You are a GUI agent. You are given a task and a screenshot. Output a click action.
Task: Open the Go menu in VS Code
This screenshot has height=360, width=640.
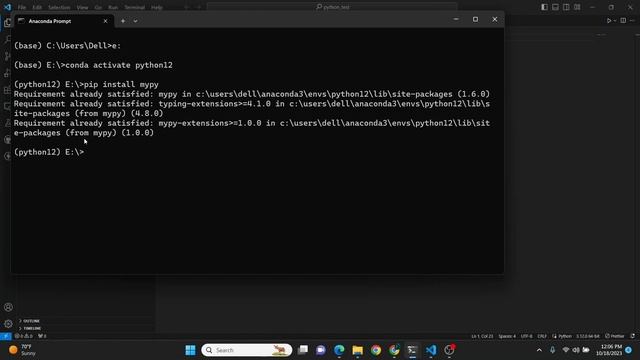[x=98, y=7]
